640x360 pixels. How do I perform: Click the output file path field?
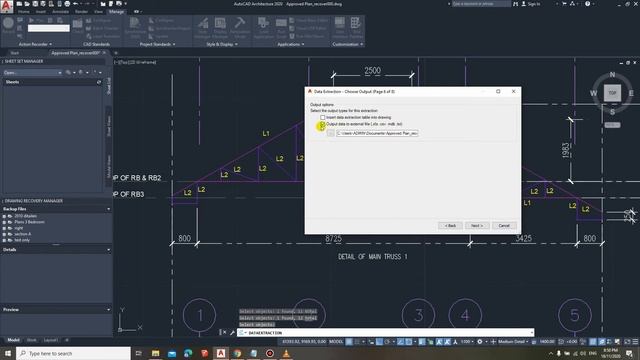378,133
